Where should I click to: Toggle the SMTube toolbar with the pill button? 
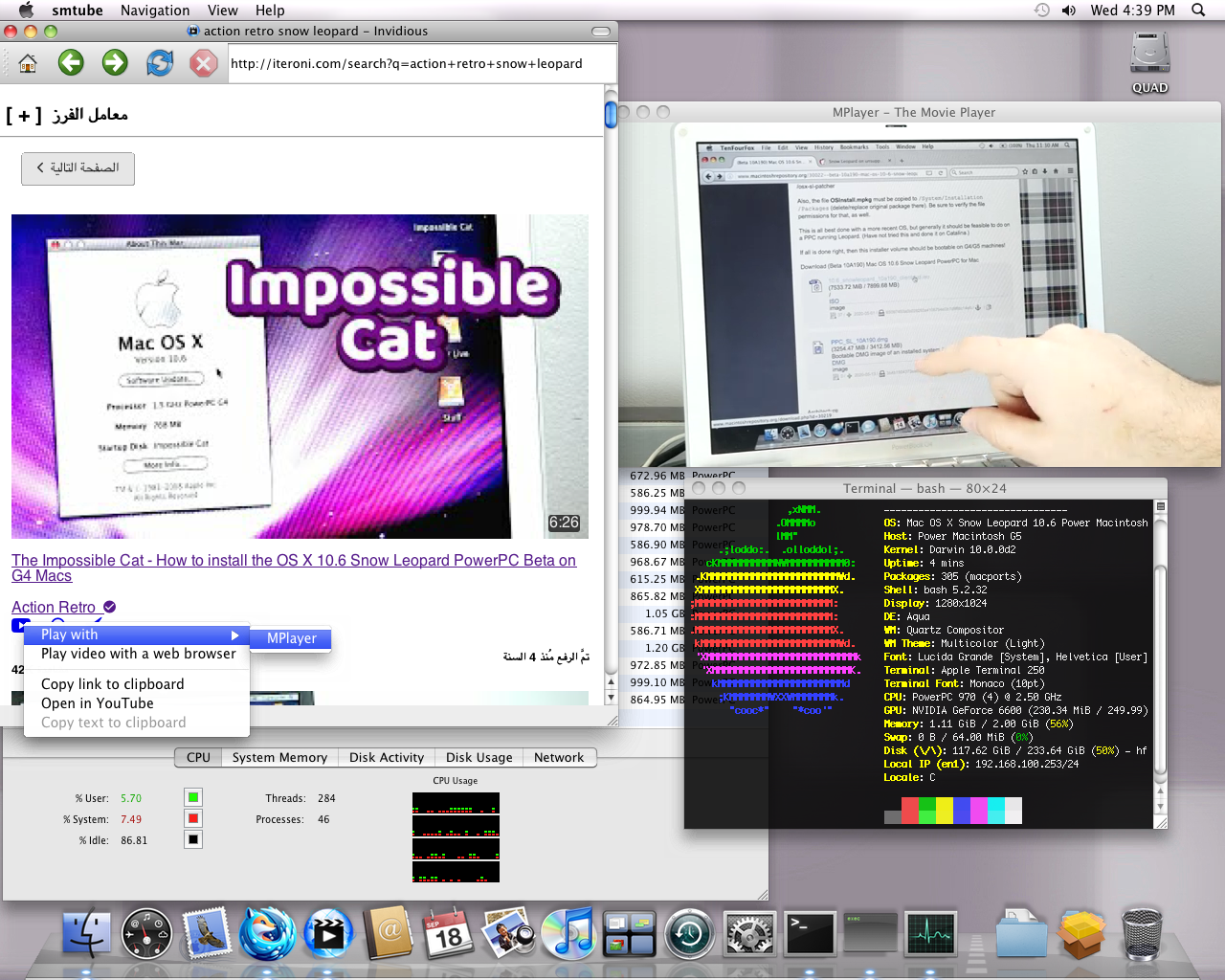click(x=601, y=32)
